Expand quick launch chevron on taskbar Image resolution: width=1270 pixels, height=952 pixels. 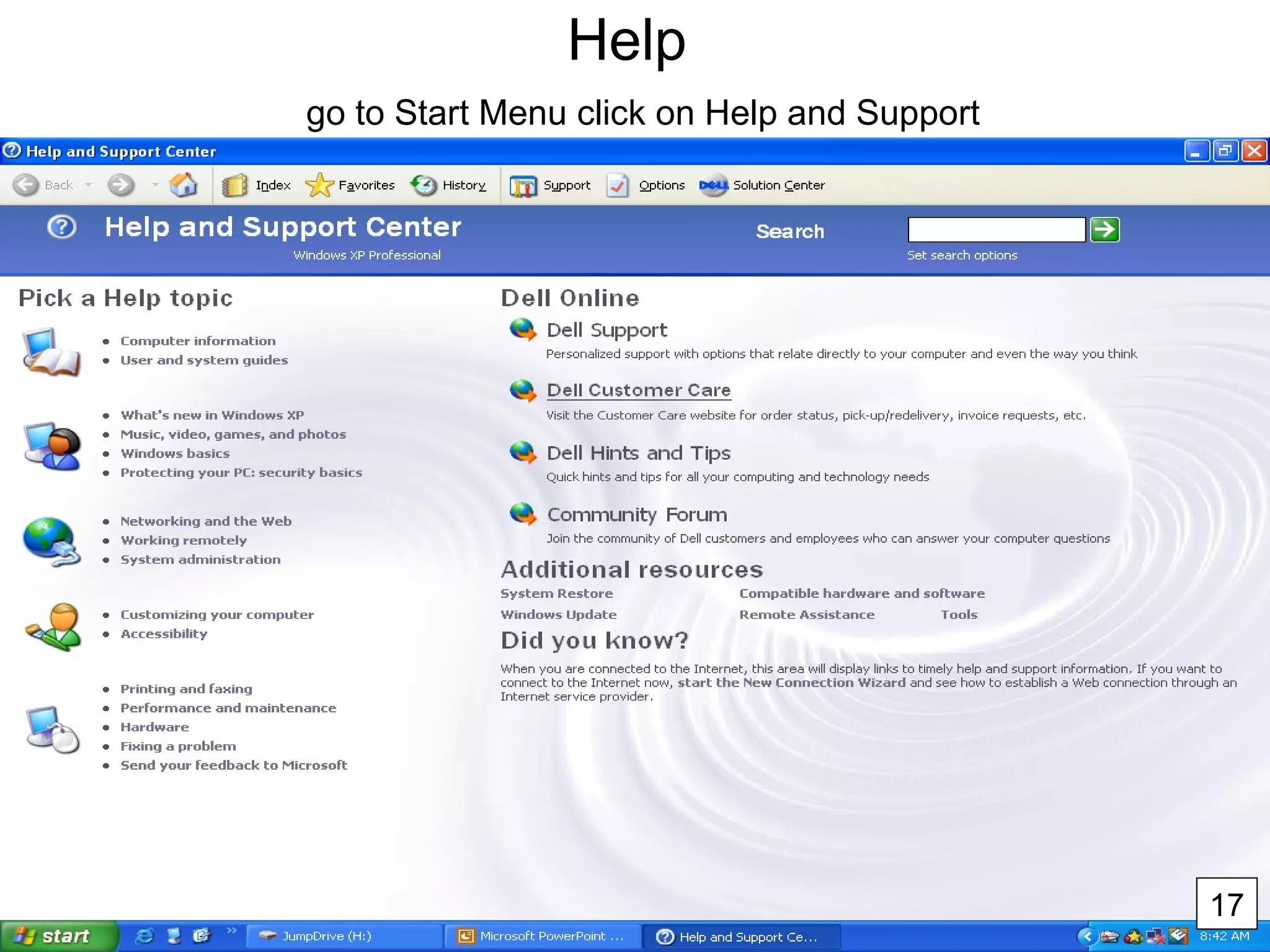pyautogui.click(x=231, y=930)
